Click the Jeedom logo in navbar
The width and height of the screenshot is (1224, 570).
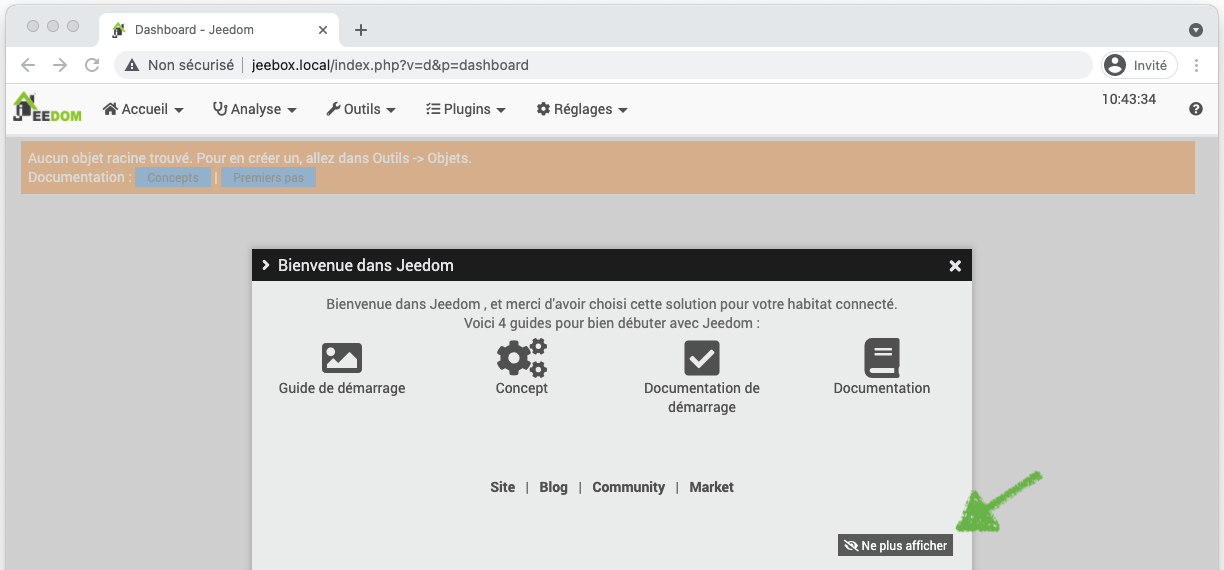pos(47,108)
